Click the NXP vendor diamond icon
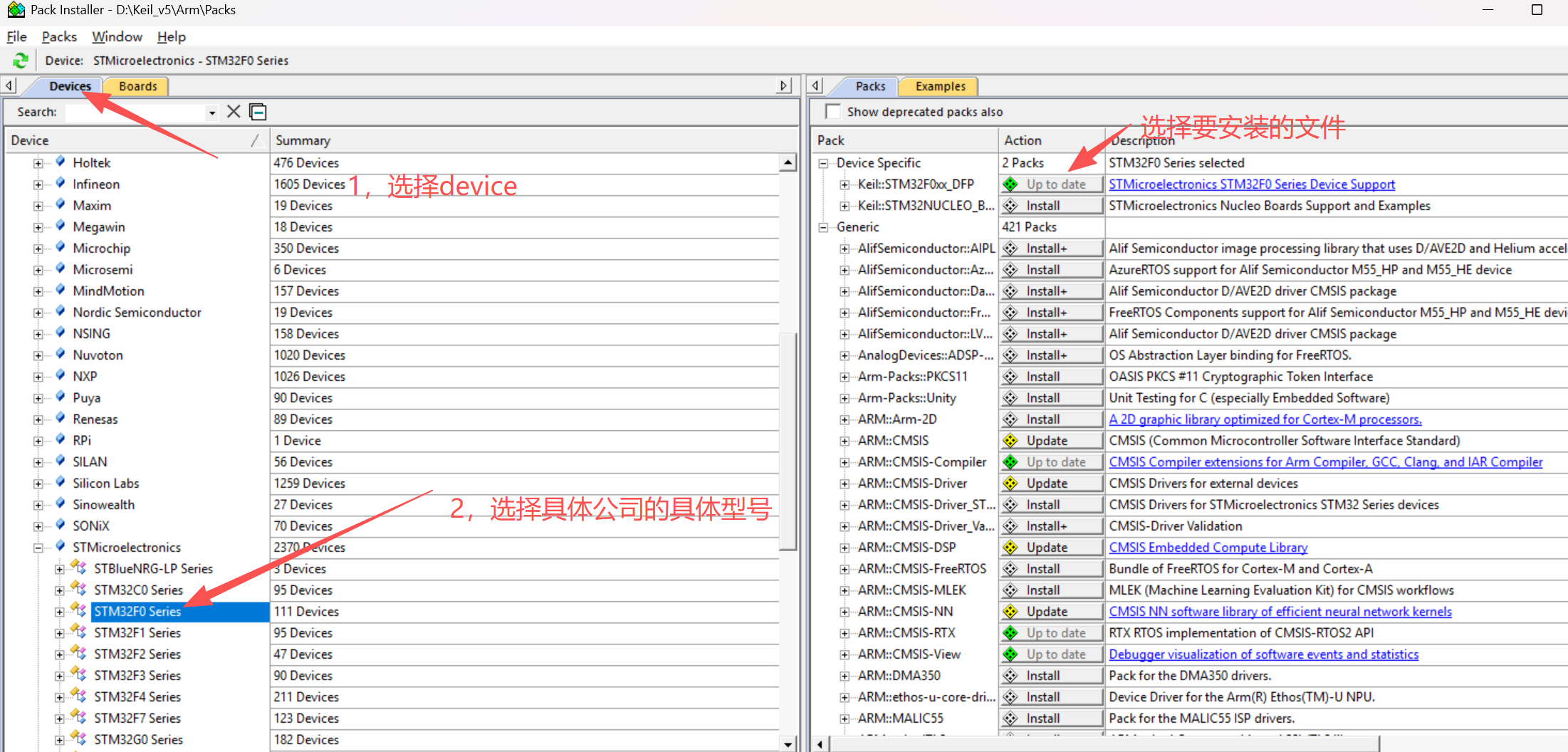1568x752 pixels. 61,375
